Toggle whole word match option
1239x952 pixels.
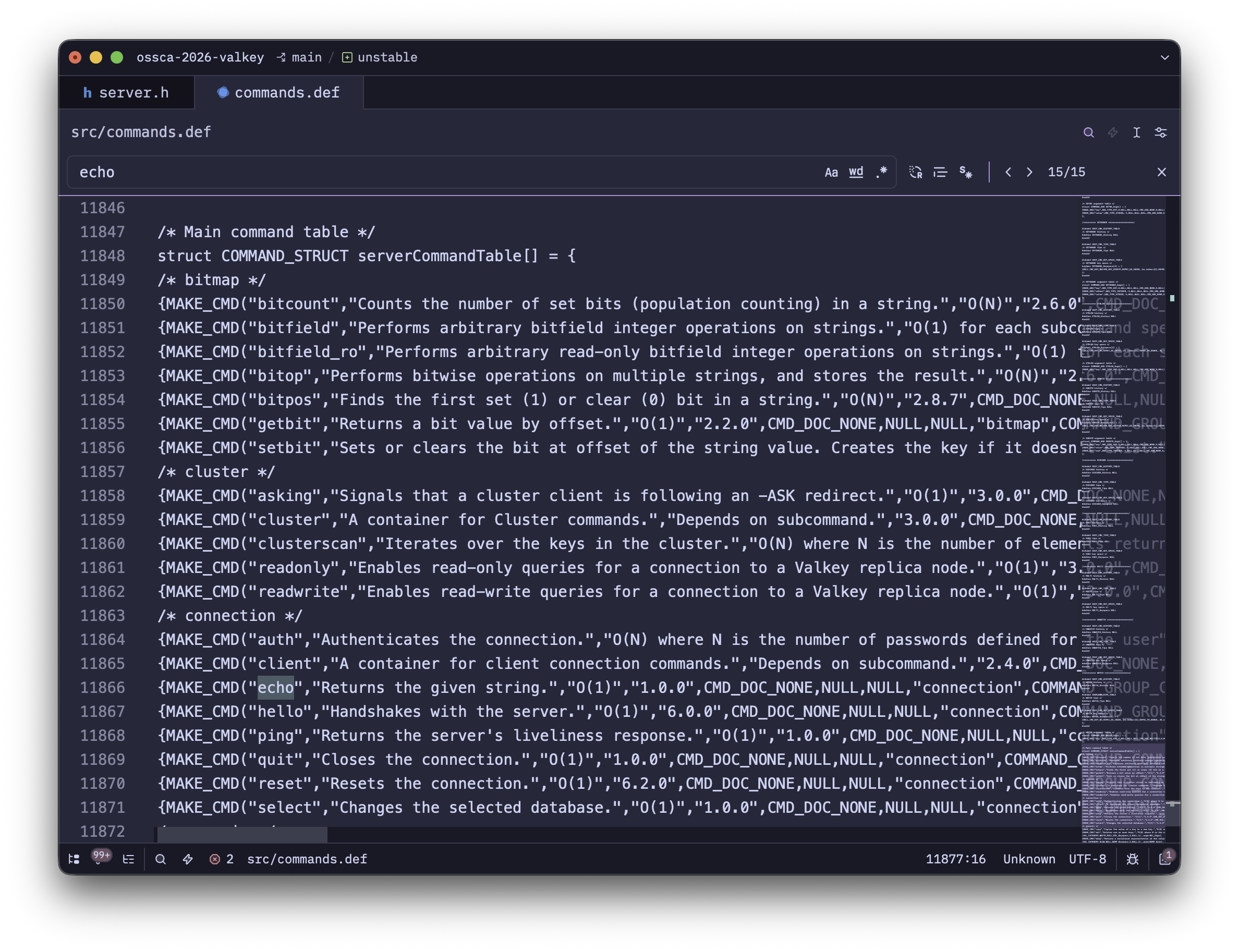856,172
